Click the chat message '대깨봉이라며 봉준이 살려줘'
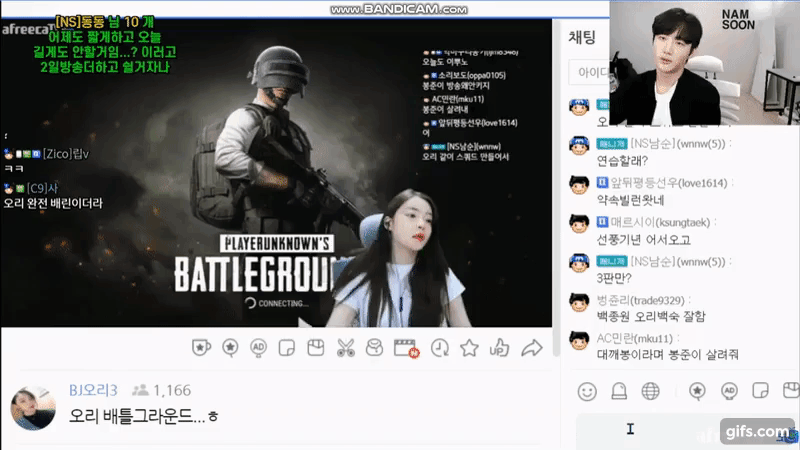The width and height of the screenshot is (800, 450). coord(667,355)
